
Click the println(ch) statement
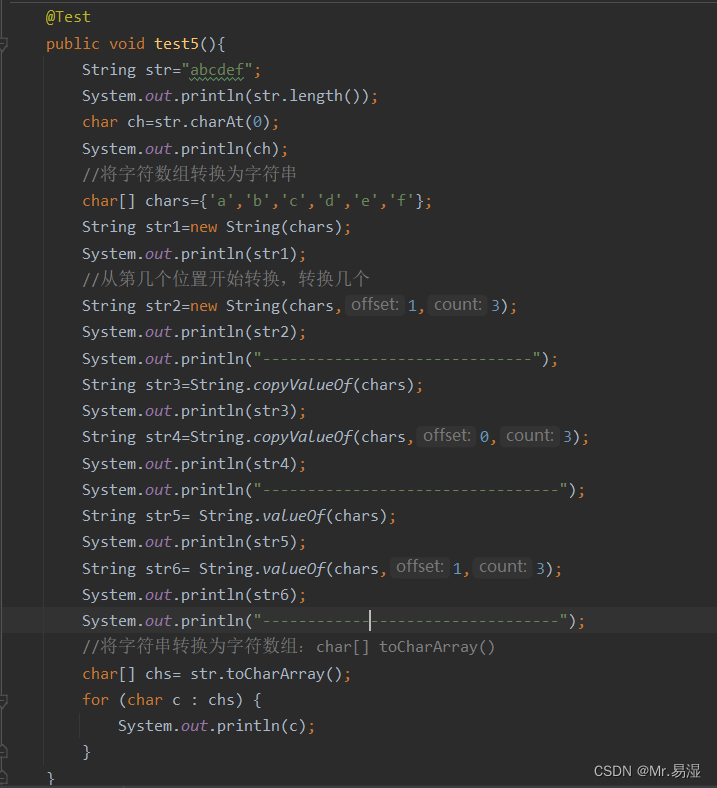tap(185, 149)
